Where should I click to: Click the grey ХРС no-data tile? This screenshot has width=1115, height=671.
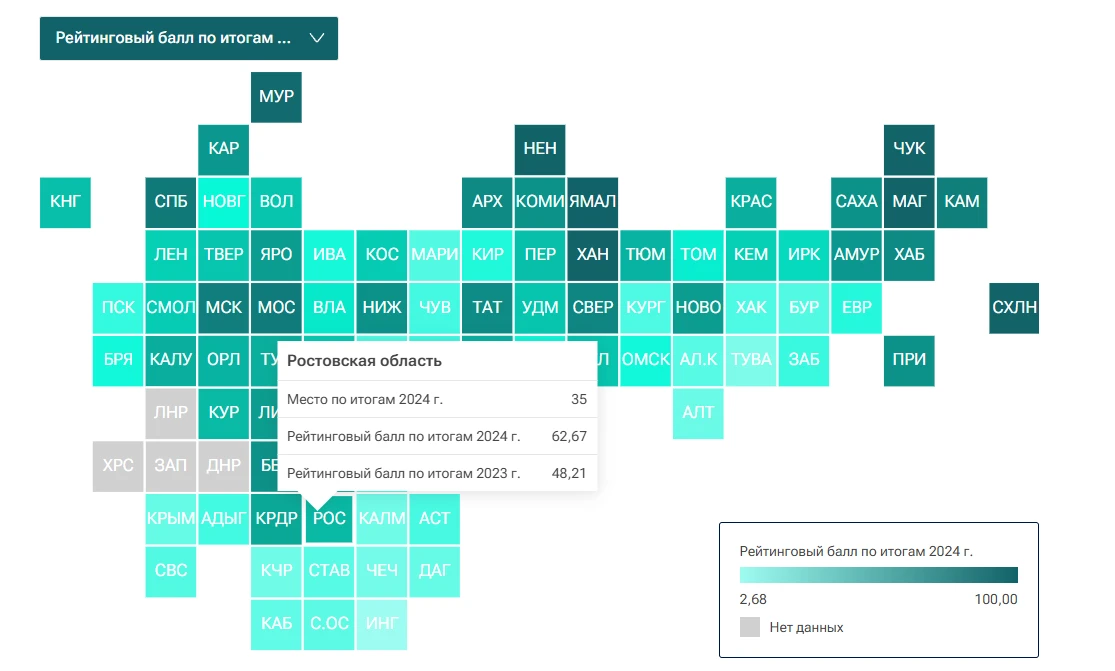click(x=118, y=466)
